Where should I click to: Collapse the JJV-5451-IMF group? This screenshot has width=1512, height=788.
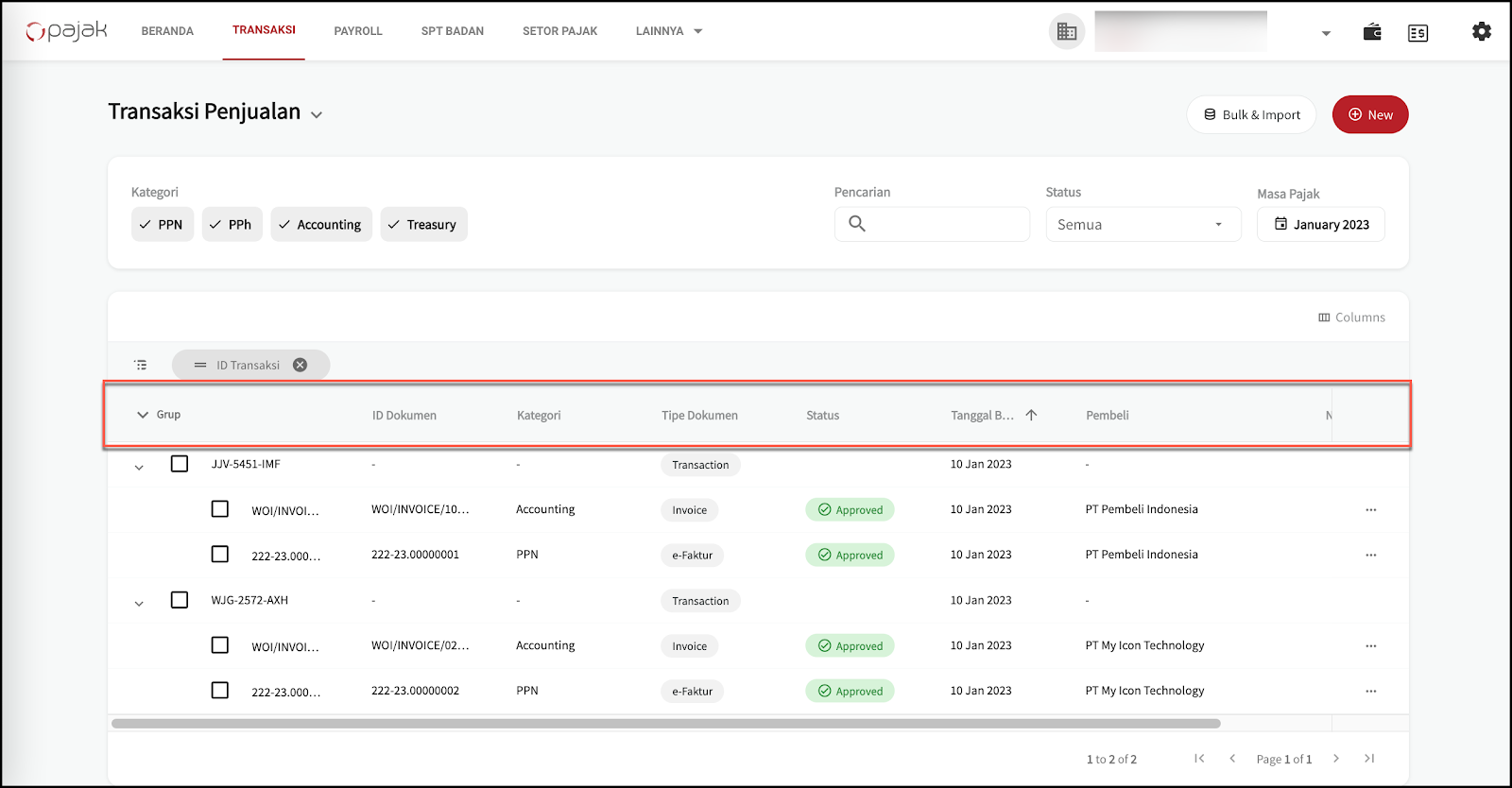click(x=139, y=467)
